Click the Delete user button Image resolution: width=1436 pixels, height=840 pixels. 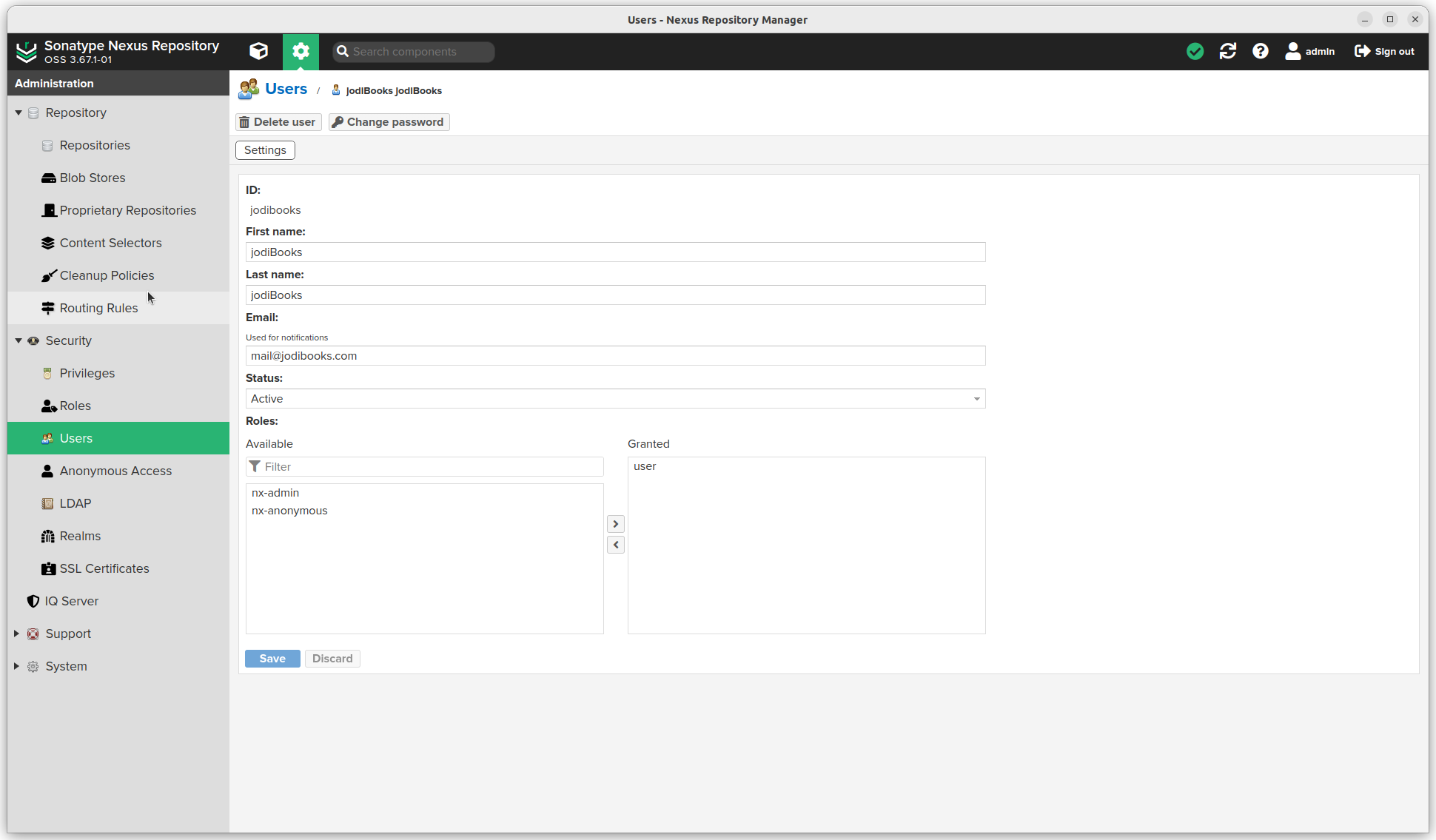tap(278, 122)
